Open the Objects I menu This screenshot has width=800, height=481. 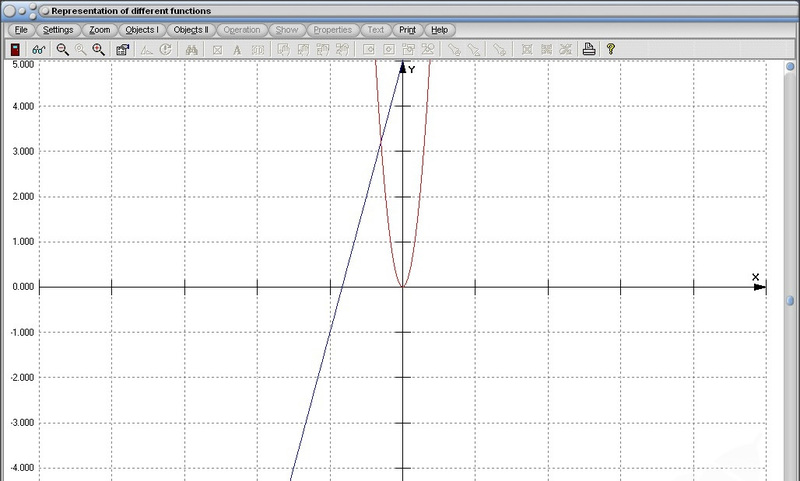coord(142,30)
